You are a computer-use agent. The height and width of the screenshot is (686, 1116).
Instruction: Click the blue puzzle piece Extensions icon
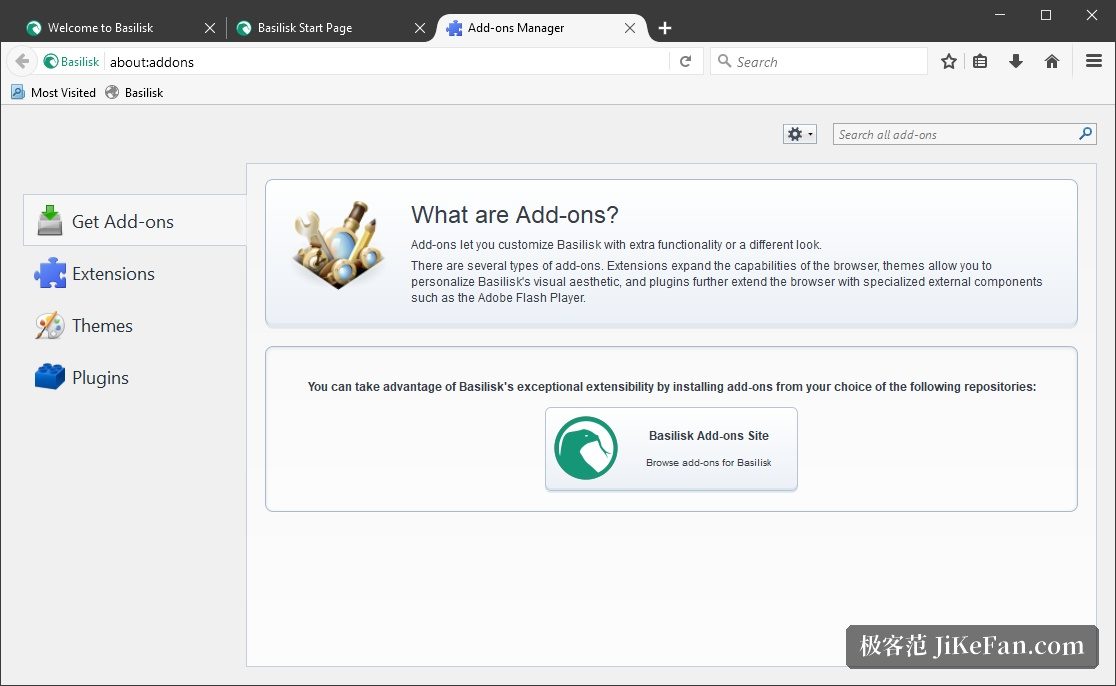pyautogui.click(x=50, y=273)
